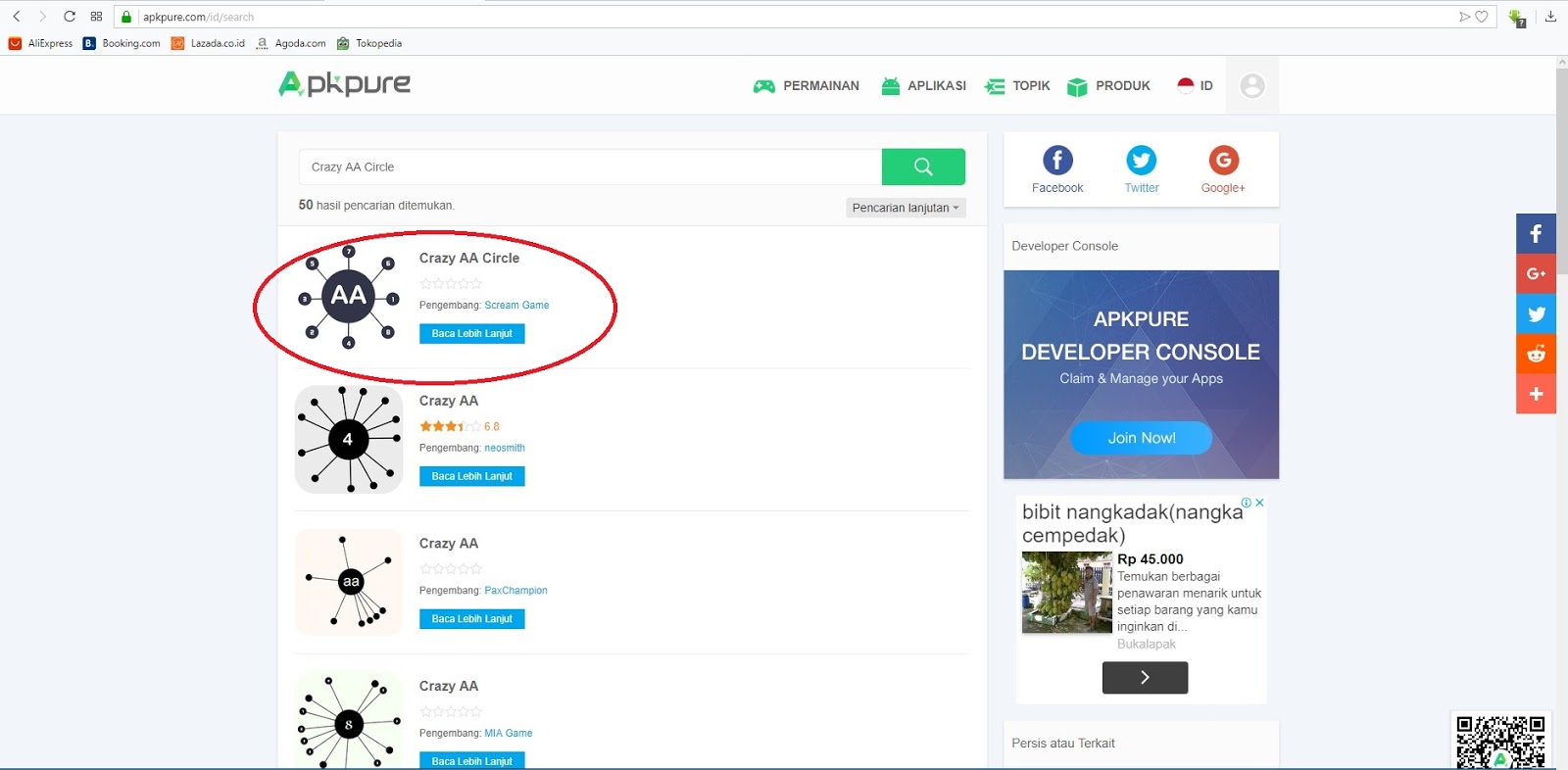Open Agoda.com bookmark
This screenshot has height=770, width=1568.
tap(291, 43)
